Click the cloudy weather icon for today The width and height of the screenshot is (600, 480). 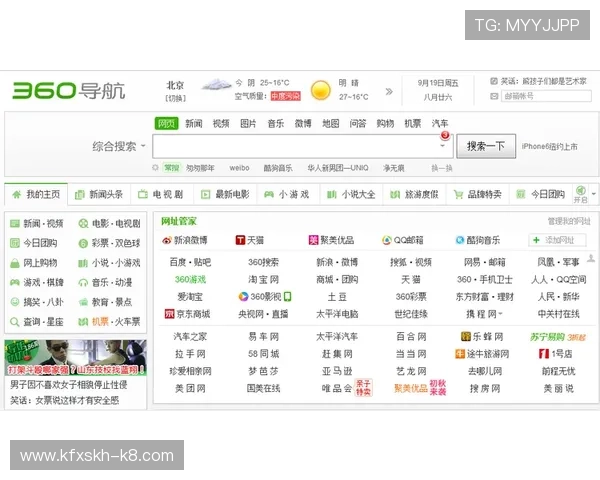(216, 84)
